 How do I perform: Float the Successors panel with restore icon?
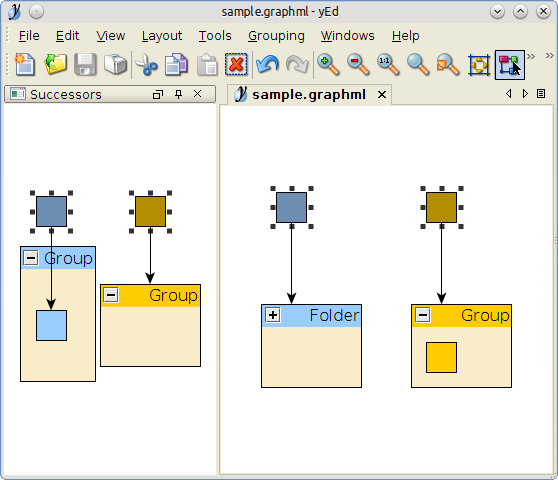(x=158, y=94)
